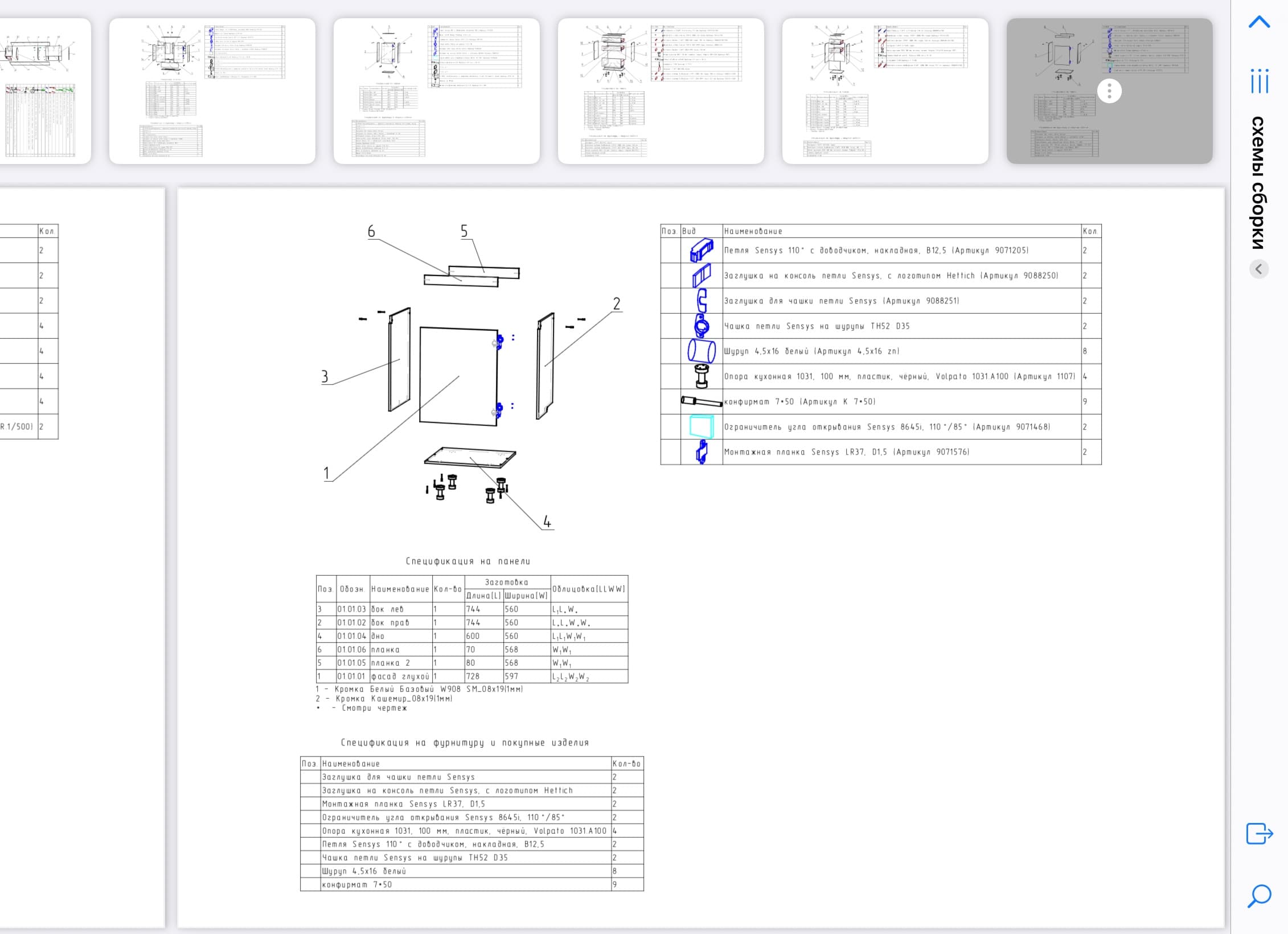
Task: Open the fourth page thumbnail from left
Action: [x=661, y=91]
